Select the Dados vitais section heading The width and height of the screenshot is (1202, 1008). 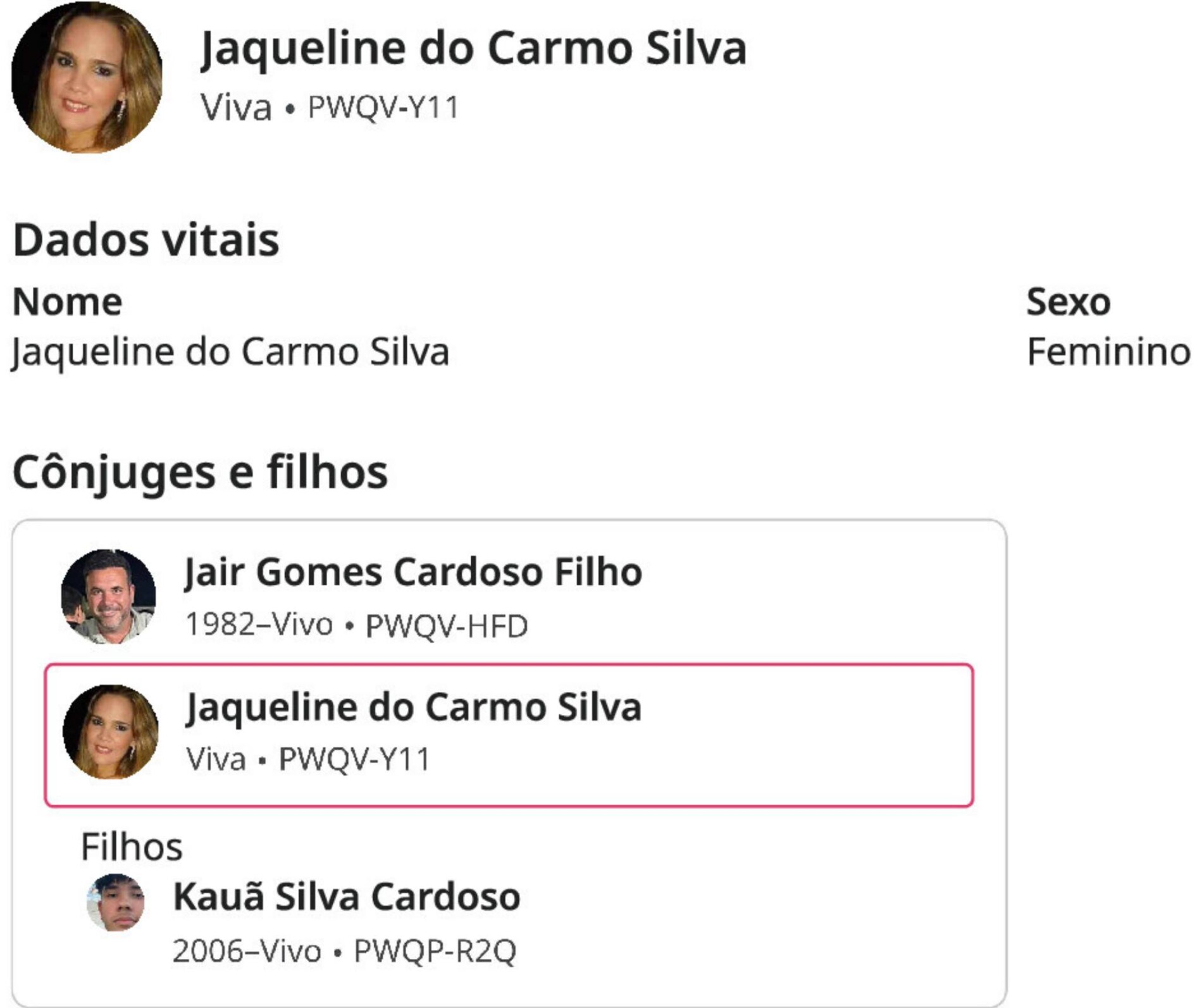pos(146,240)
